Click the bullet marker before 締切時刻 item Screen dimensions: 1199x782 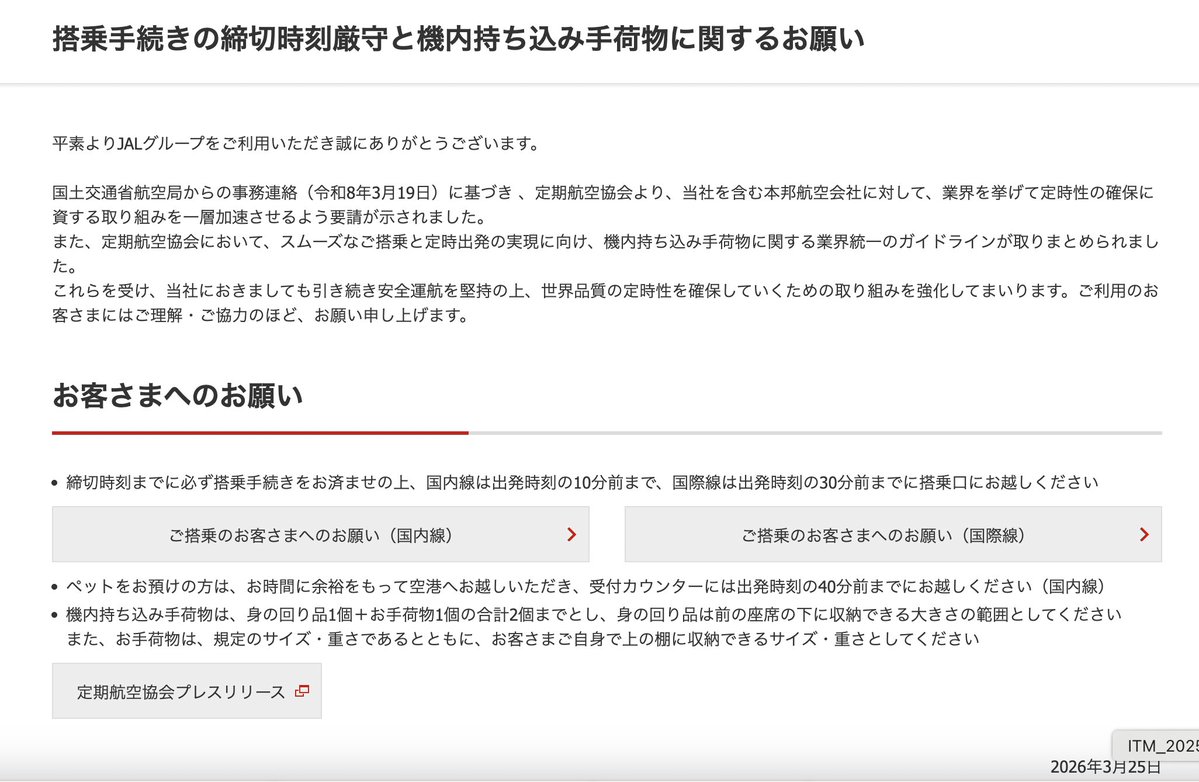tap(57, 481)
